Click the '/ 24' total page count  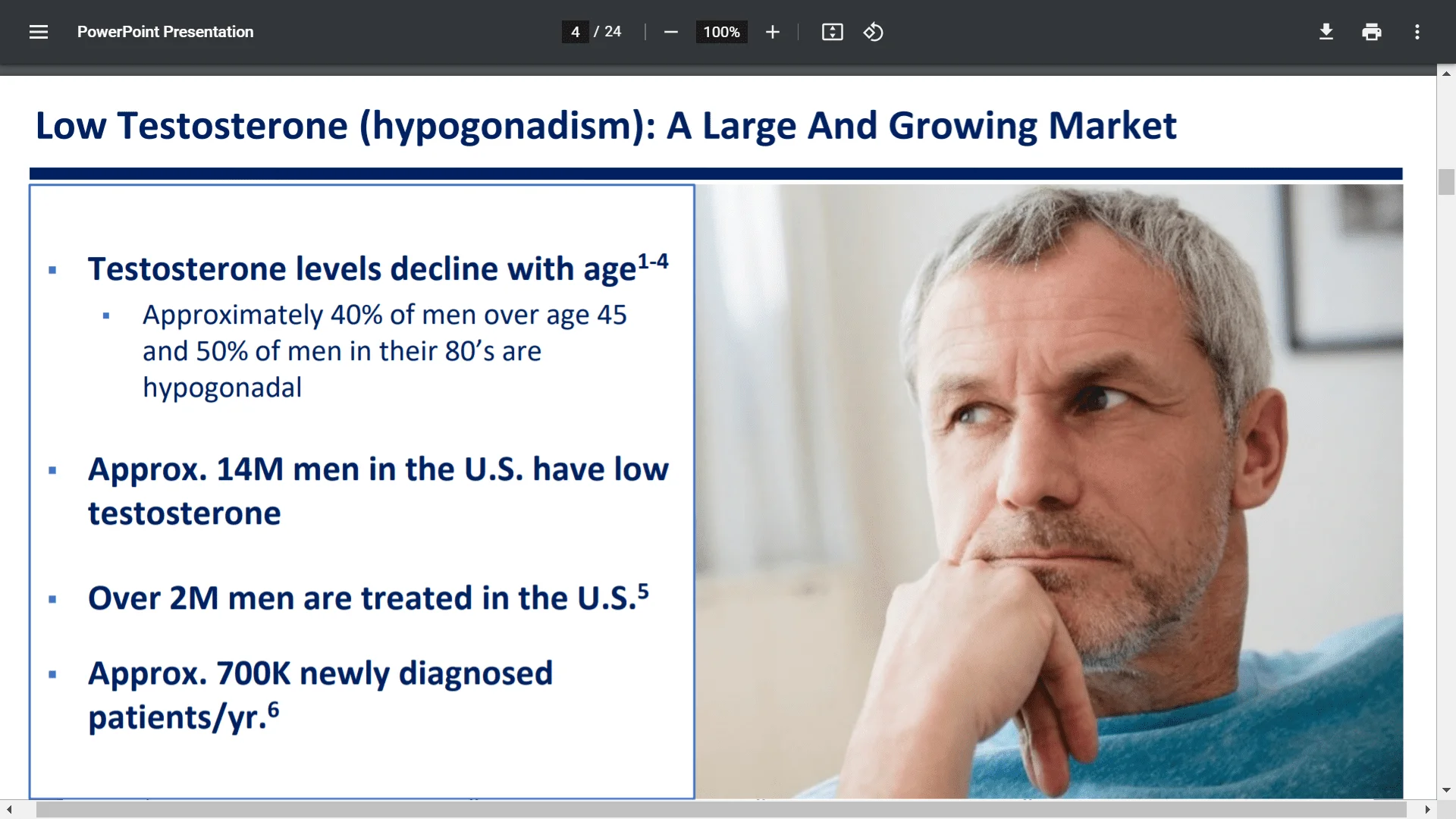point(607,32)
